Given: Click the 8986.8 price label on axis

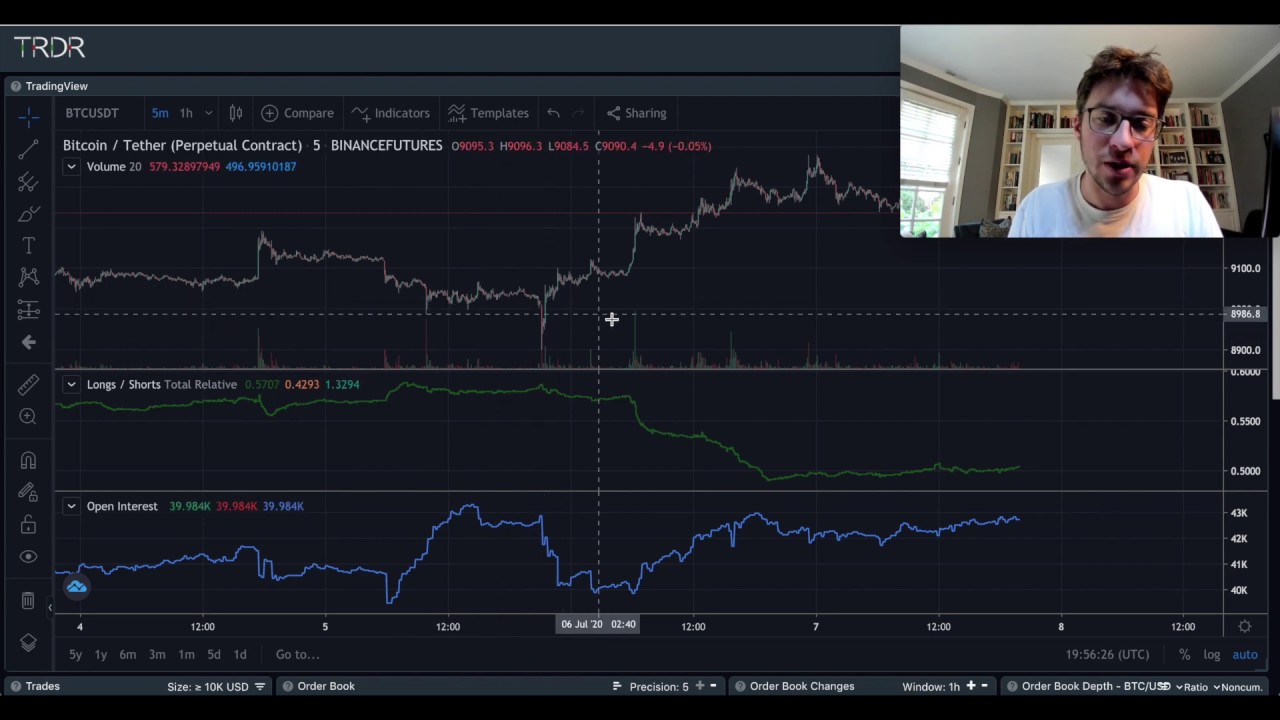Looking at the screenshot, I should [1245, 314].
